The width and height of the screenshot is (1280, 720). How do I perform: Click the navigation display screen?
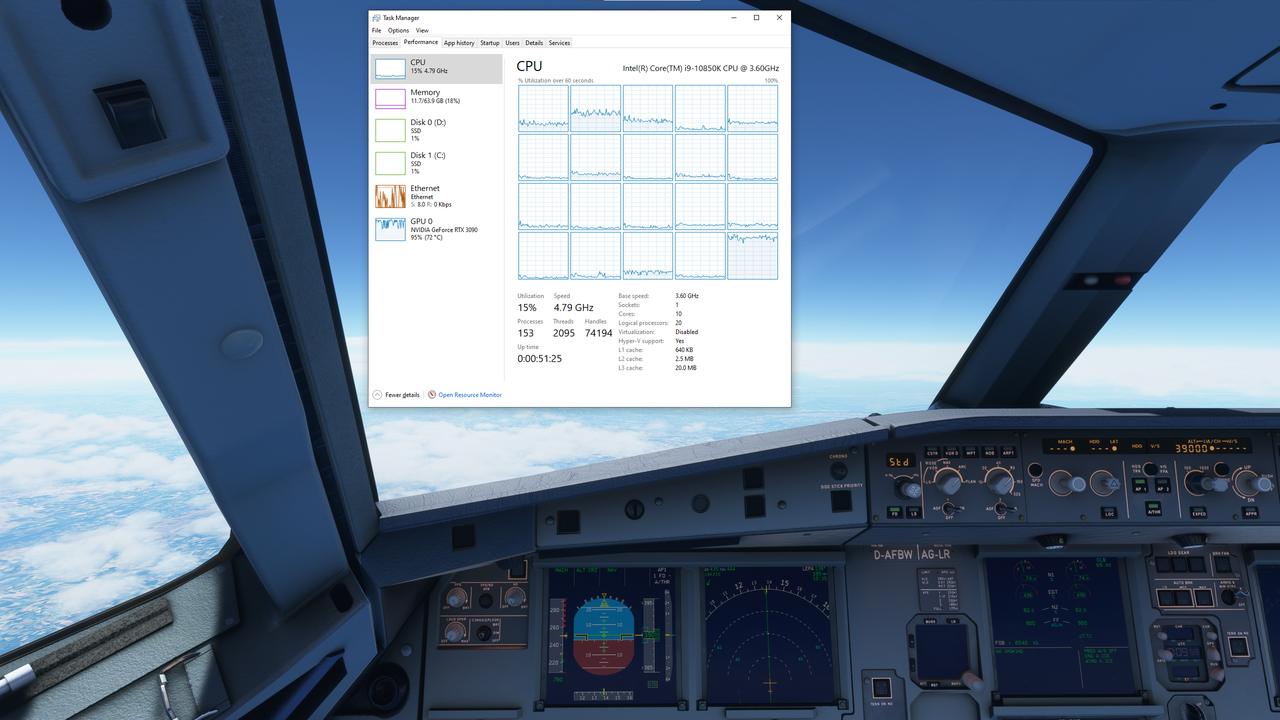pos(769,633)
